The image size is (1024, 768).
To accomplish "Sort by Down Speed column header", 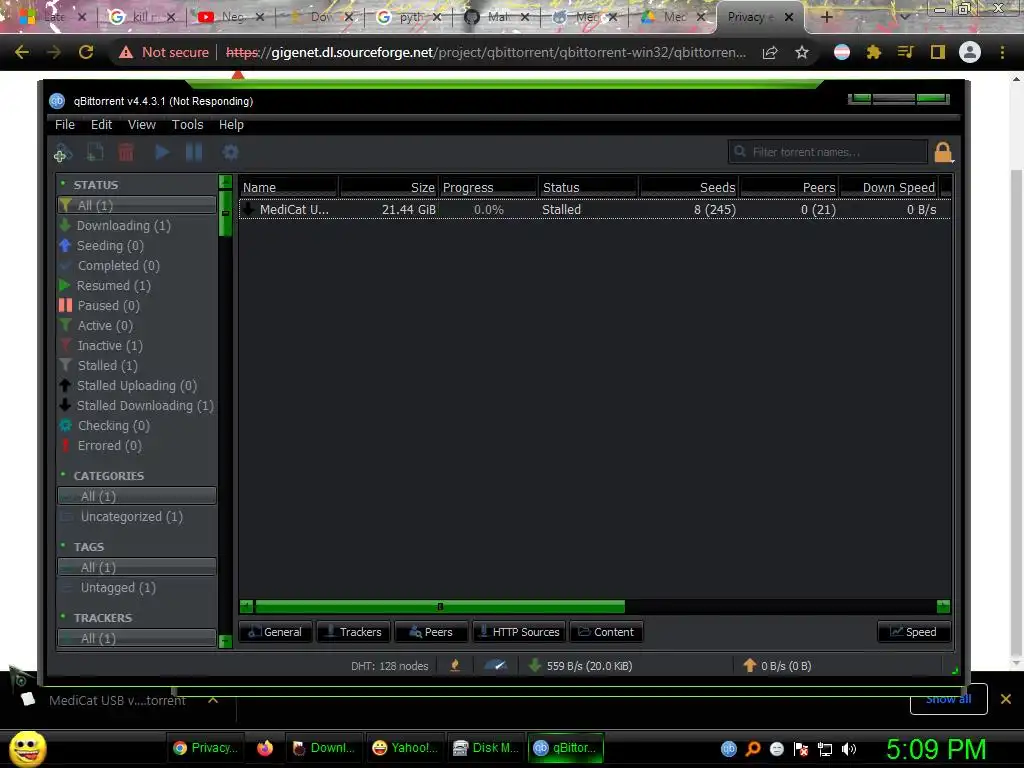I will [889, 187].
